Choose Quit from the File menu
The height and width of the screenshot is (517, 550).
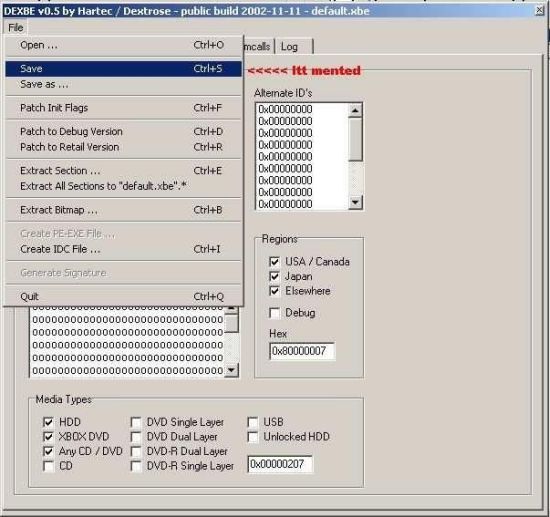point(123,297)
